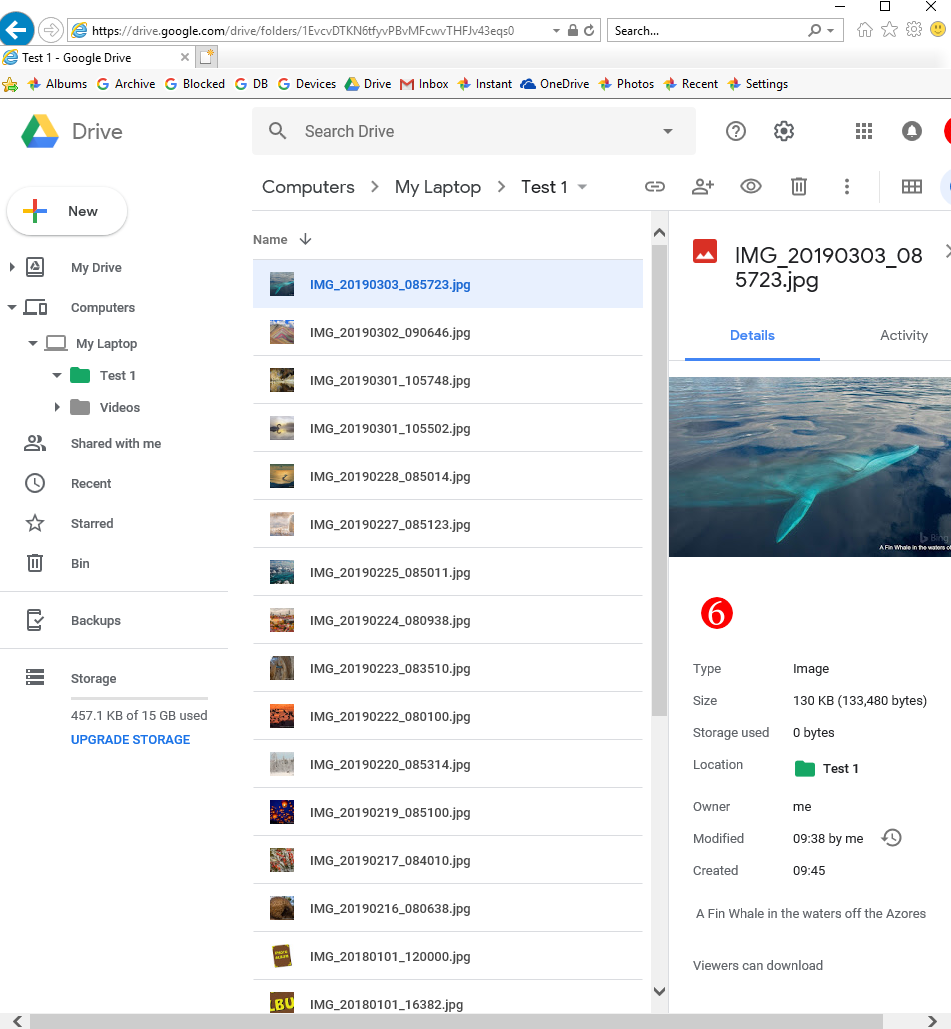This screenshot has width=951, height=1029.
Task: Open Storage in the sidebar
Action: click(93, 679)
